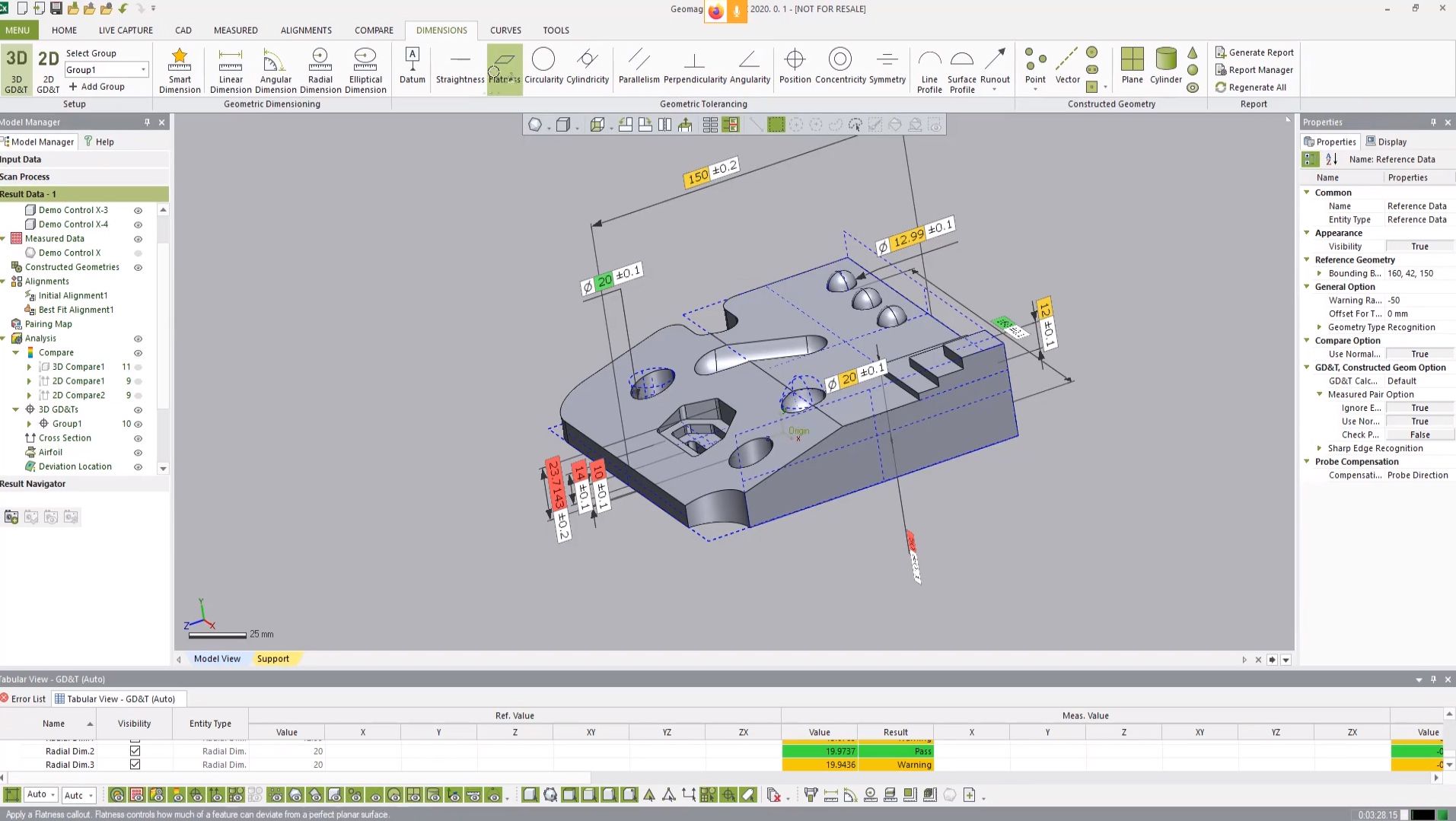Select the Smart Dimension tool
The image size is (1456, 821).
pyautogui.click(x=180, y=70)
